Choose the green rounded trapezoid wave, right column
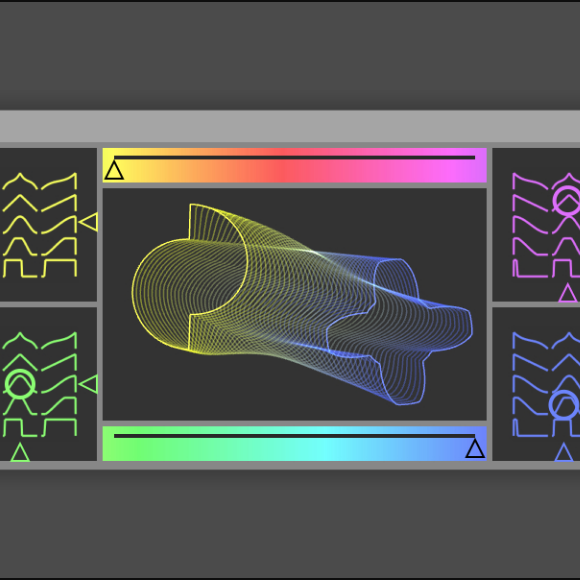 point(59,406)
